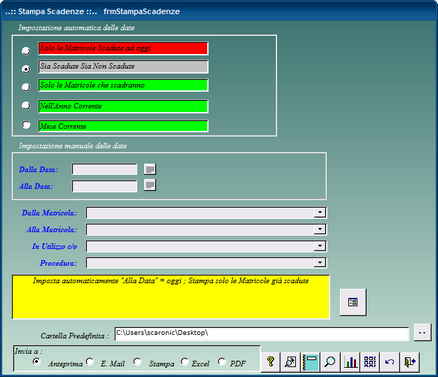This screenshot has width=438, height=377.
Task: Click the magnifying glass search icon
Action: (330, 362)
